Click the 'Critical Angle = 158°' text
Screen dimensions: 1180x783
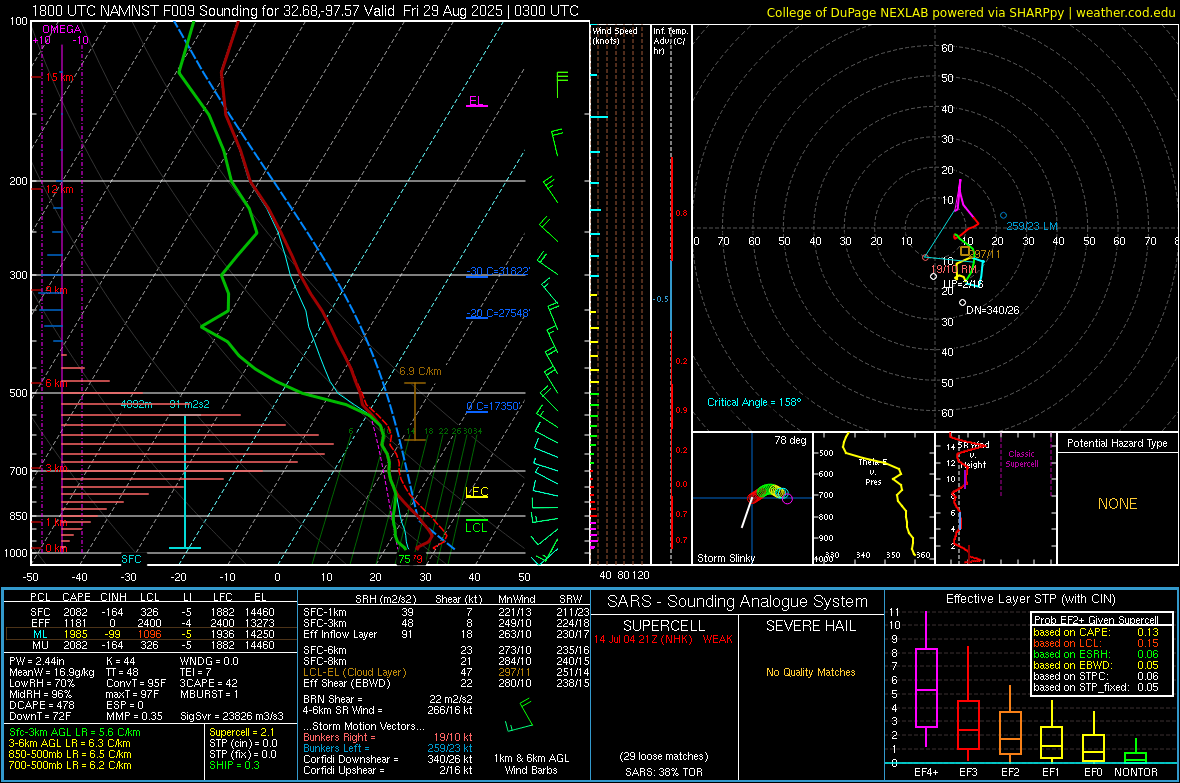(754, 402)
